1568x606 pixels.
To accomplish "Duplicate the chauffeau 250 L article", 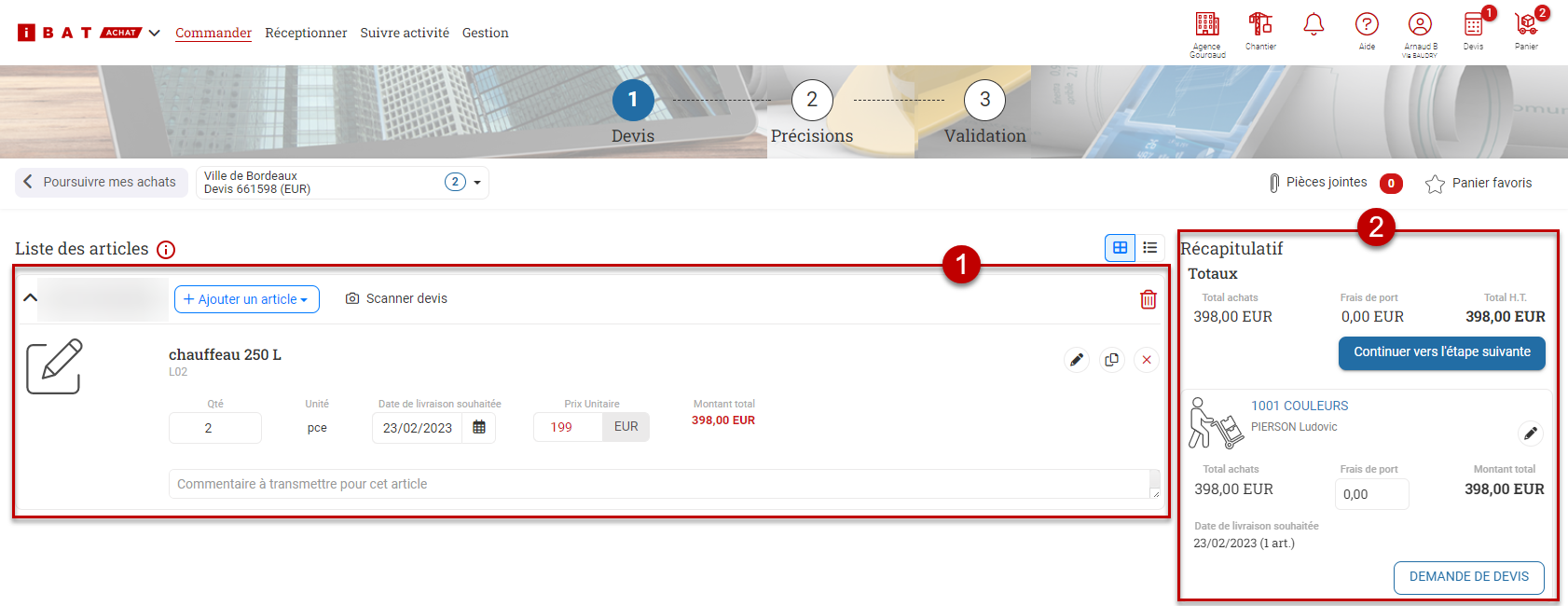I will pyautogui.click(x=1111, y=360).
